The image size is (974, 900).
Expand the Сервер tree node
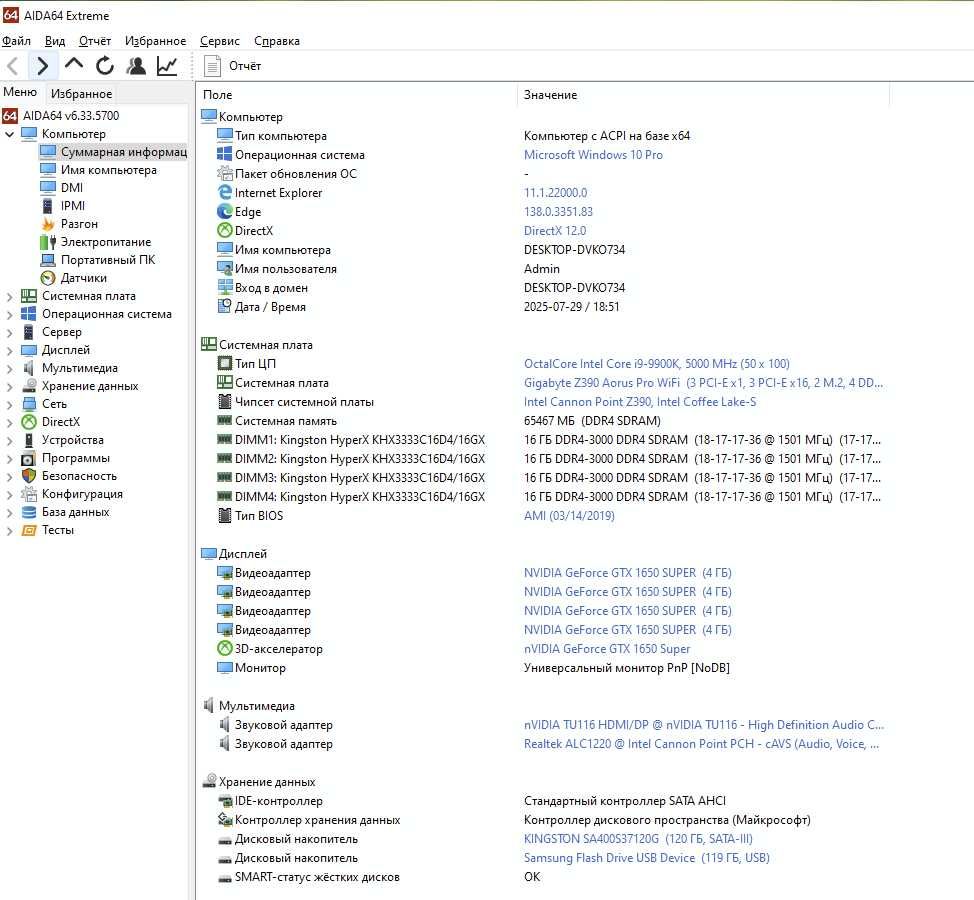9,333
